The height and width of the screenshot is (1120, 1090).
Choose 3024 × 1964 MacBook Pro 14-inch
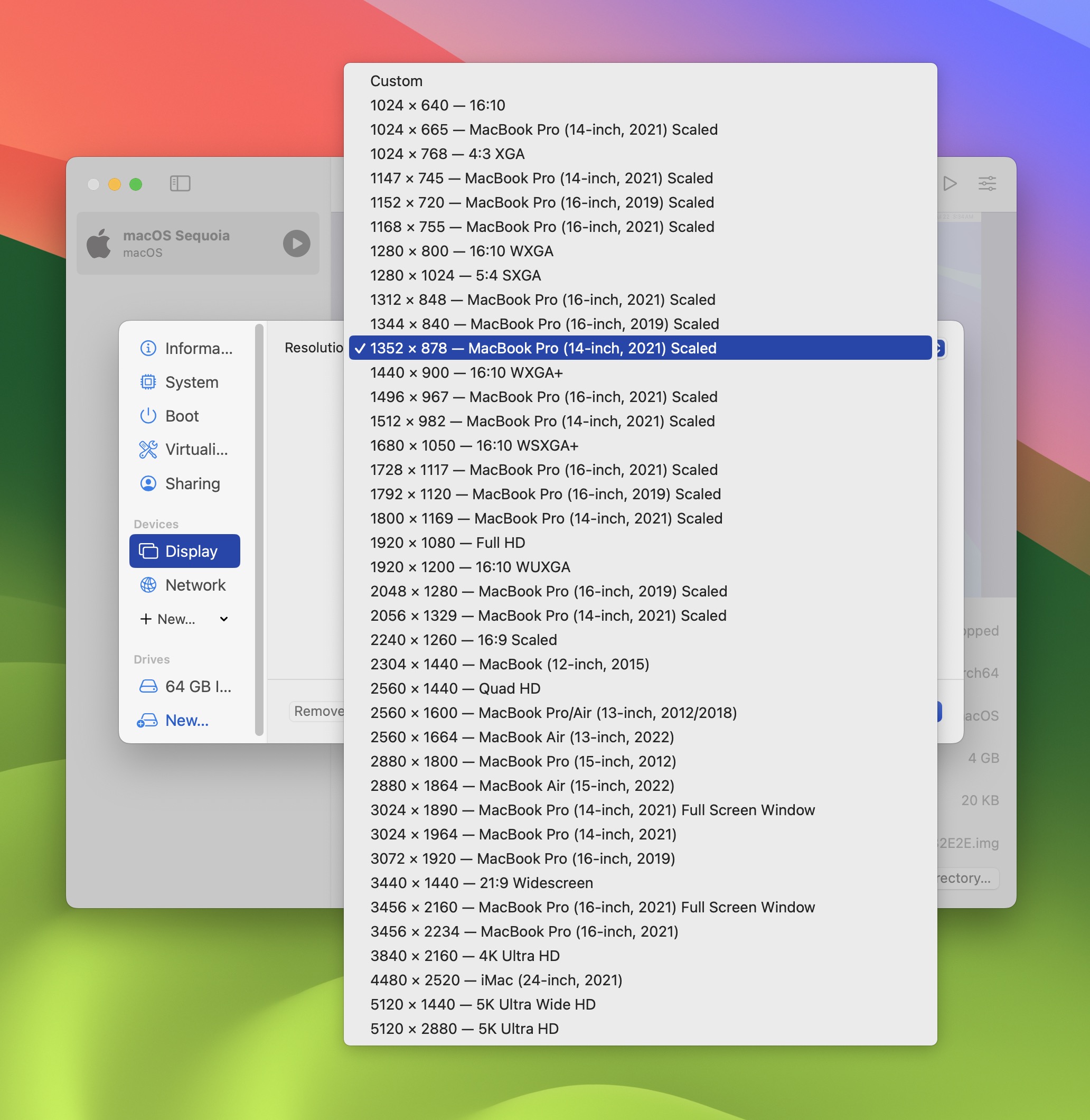click(640, 834)
